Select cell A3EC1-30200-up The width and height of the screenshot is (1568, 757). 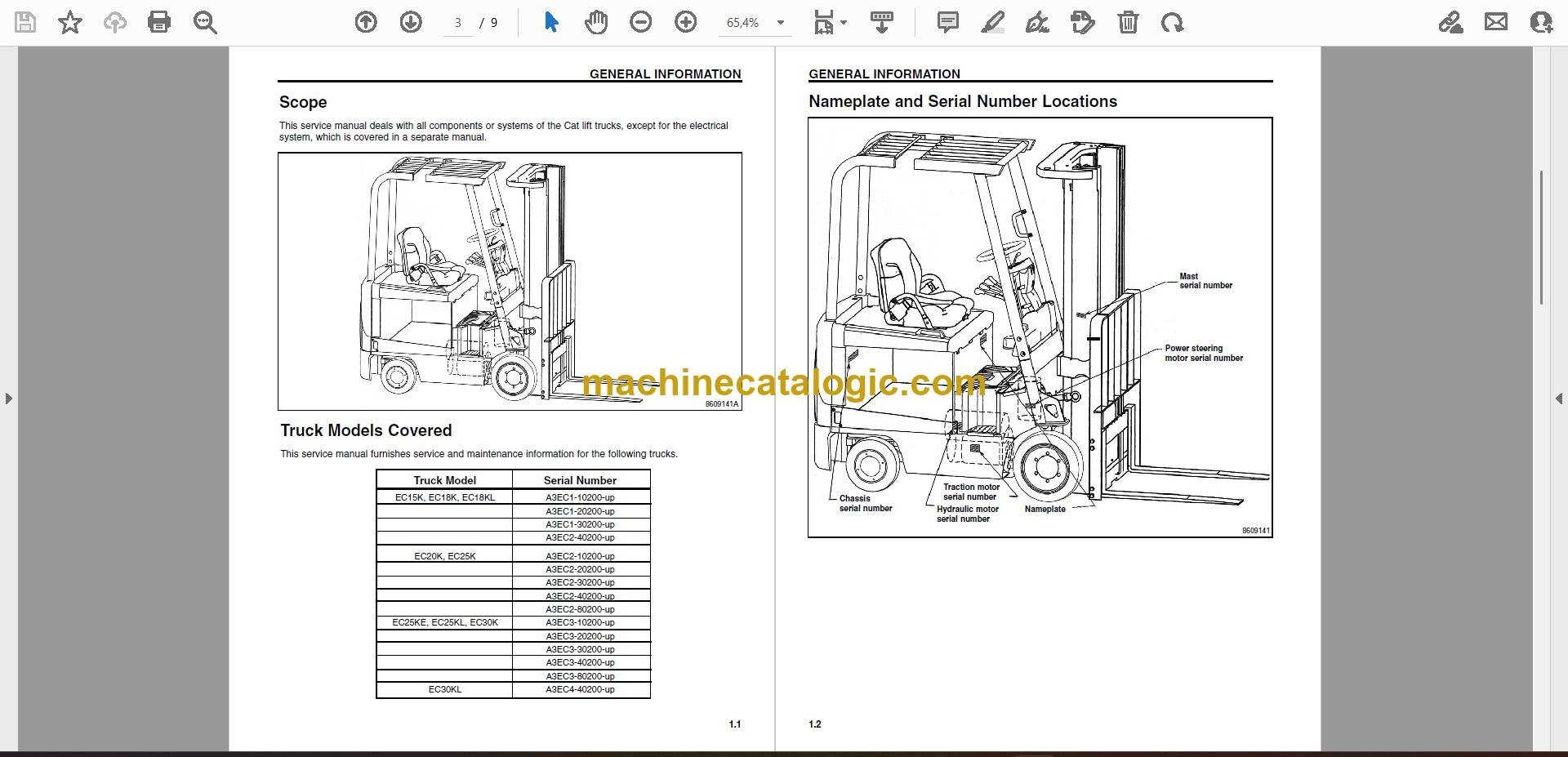pyautogui.click(x=581, y=524)
